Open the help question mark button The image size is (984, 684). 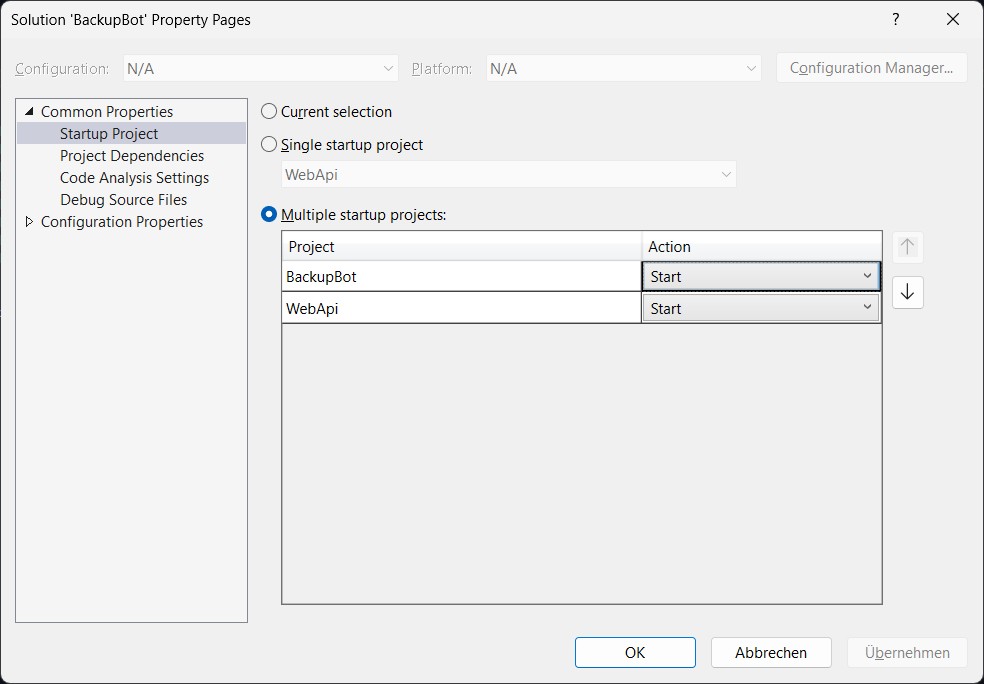click(896, 19)
